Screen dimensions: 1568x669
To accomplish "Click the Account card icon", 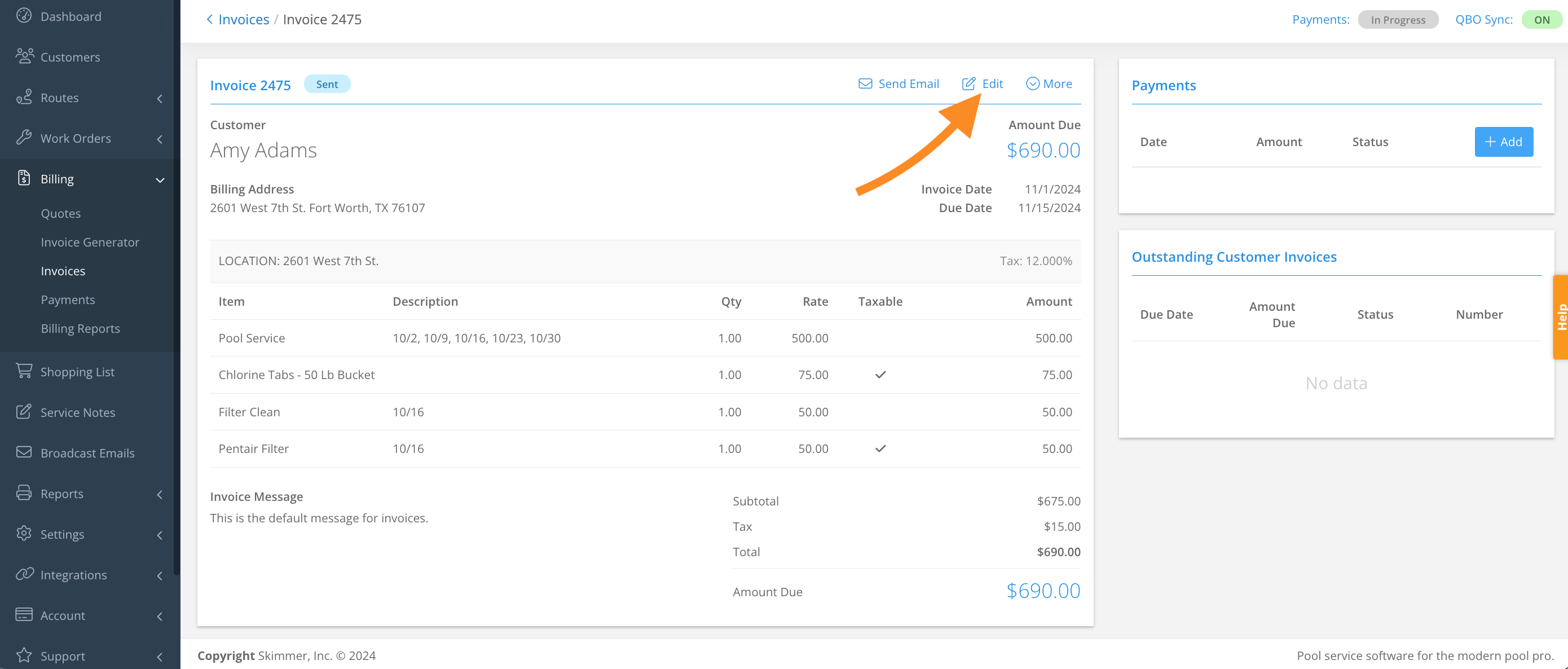I will tap(24, 615).
